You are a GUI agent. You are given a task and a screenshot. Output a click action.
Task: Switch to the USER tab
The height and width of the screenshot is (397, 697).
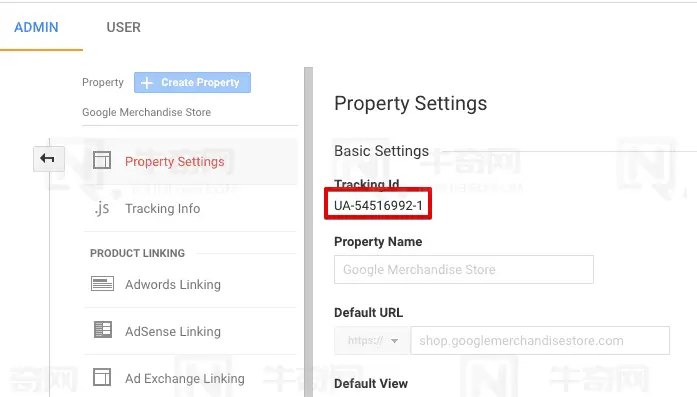tap(124, 27)
